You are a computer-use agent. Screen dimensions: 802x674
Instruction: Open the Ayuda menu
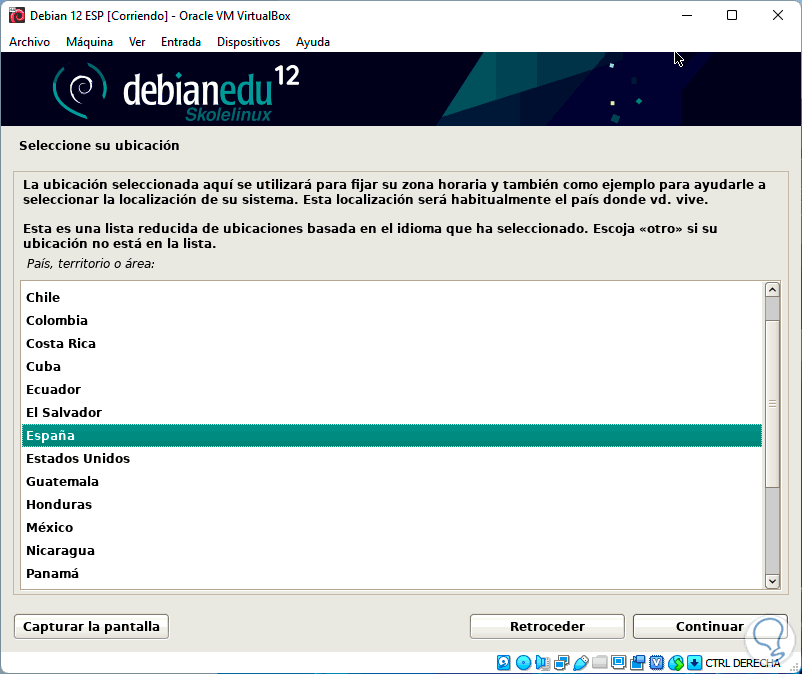pyautogui.click(x=313, y=42)
